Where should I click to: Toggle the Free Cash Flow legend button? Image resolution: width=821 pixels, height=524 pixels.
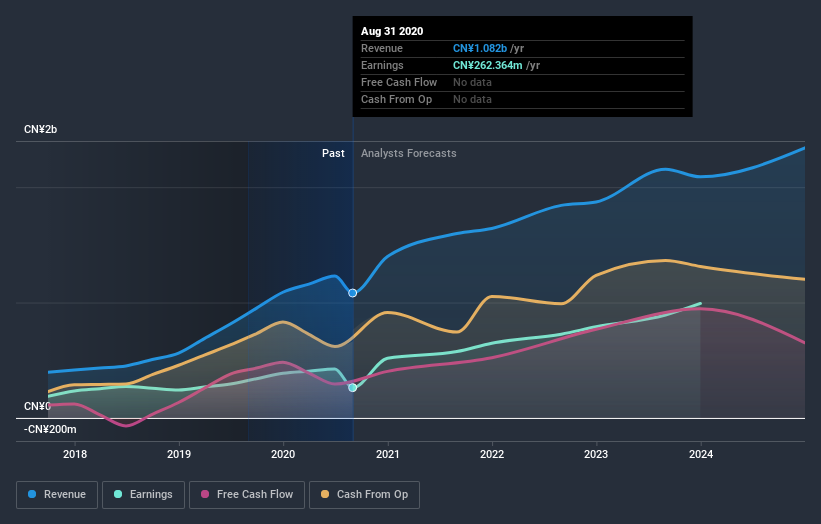[x=247, y=495]
